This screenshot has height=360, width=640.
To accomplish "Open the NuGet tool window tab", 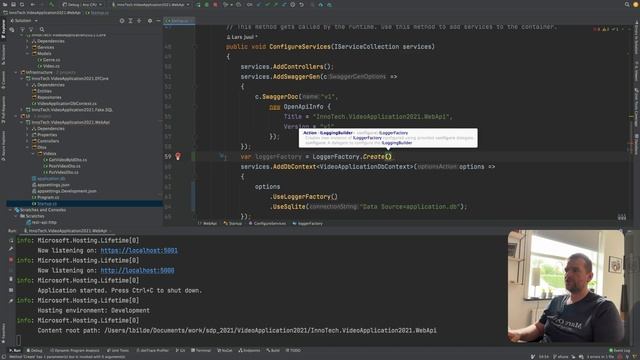I will [x=225, y=350].
